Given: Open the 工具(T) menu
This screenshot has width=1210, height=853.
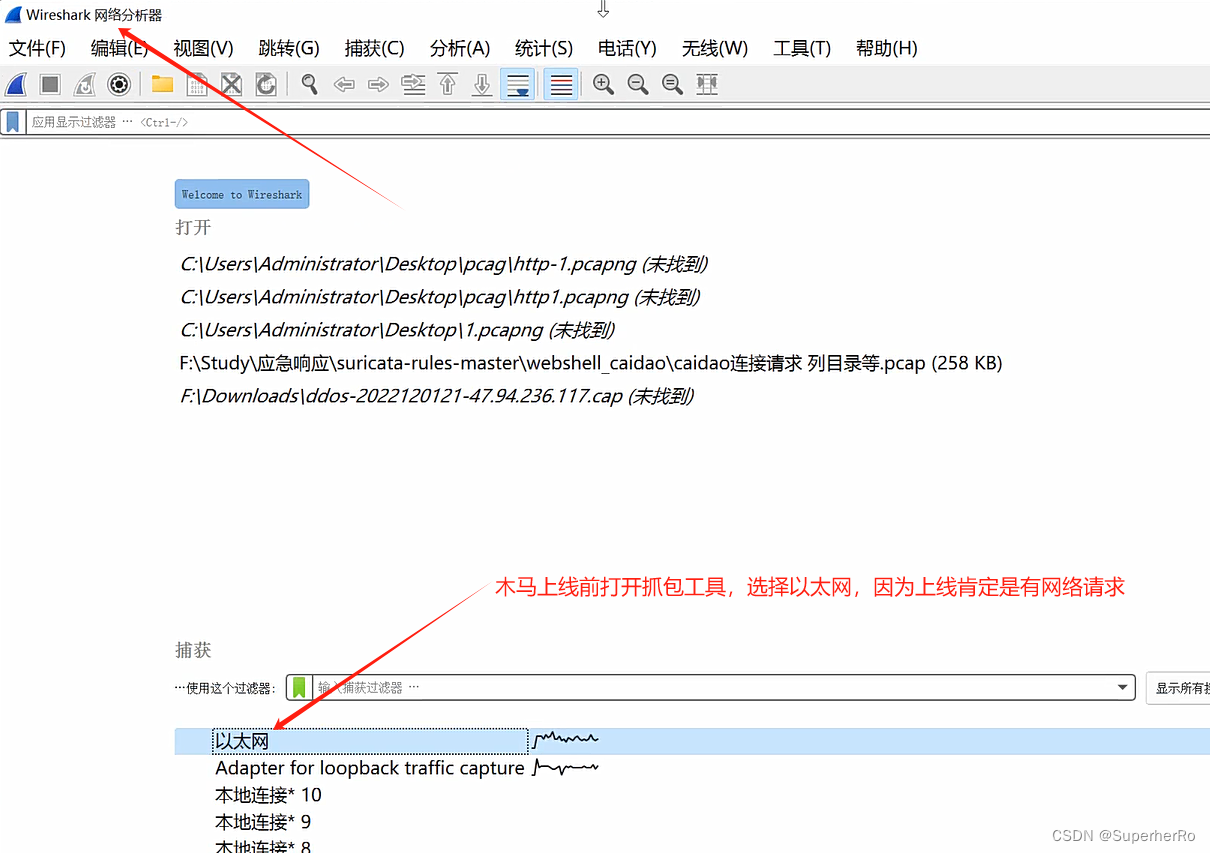Looking at the screenshot, I should (x=802, y=48).
